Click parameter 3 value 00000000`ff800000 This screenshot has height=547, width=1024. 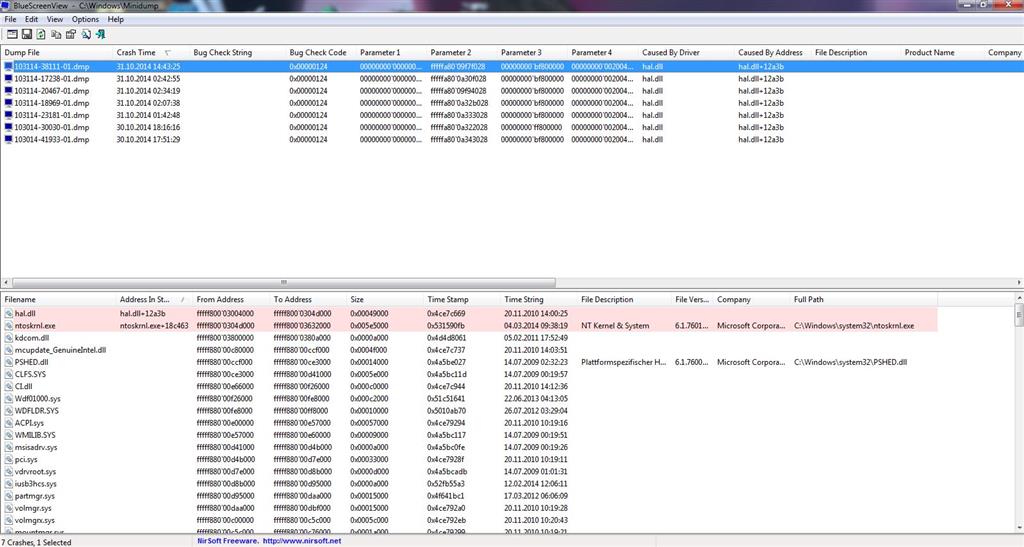pyautogui.click(x=532, y=127)
